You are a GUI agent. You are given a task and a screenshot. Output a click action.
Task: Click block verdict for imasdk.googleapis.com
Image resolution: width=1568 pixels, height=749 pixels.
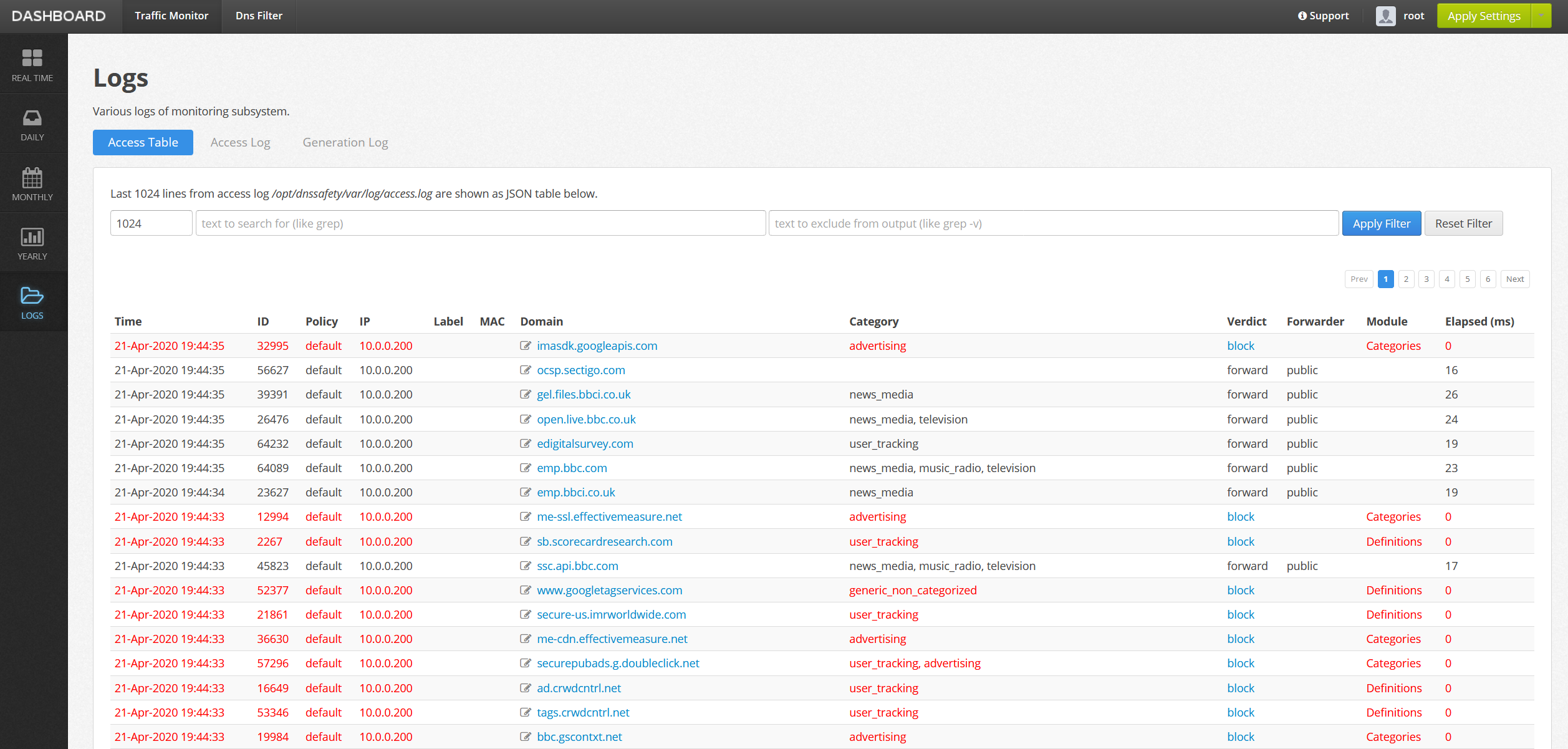click(1240, 346)
